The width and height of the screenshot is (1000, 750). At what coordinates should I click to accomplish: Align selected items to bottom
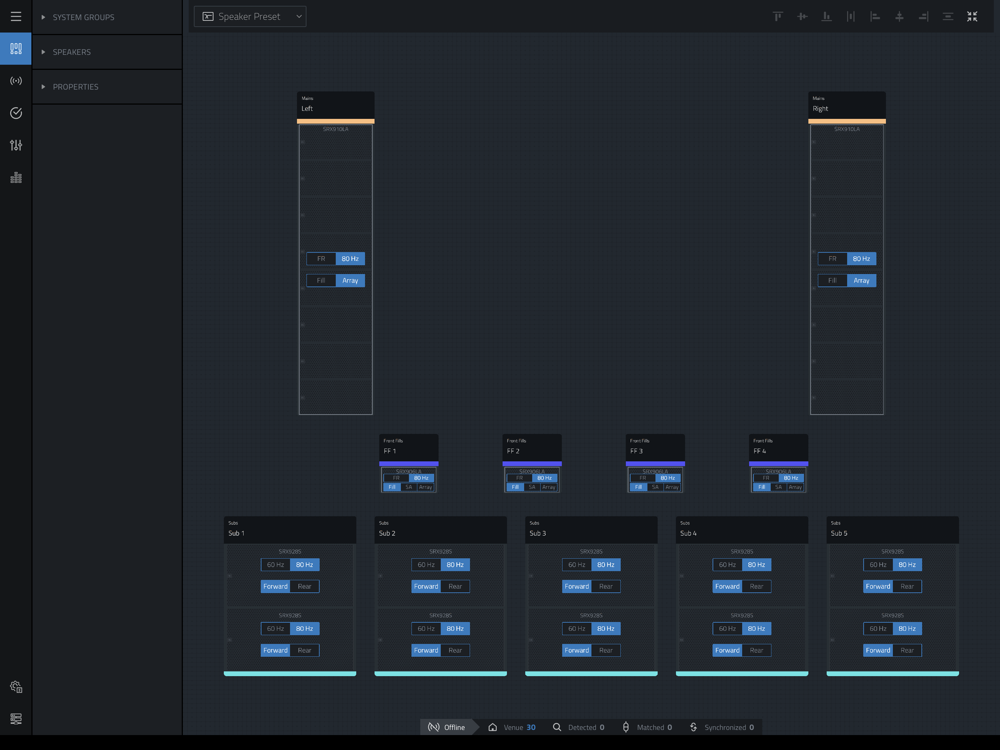827,17
